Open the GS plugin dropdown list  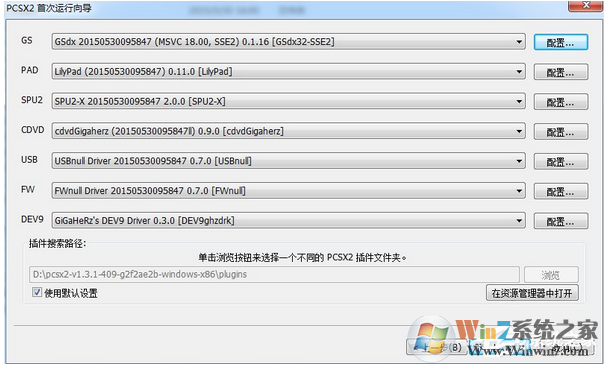288,42
